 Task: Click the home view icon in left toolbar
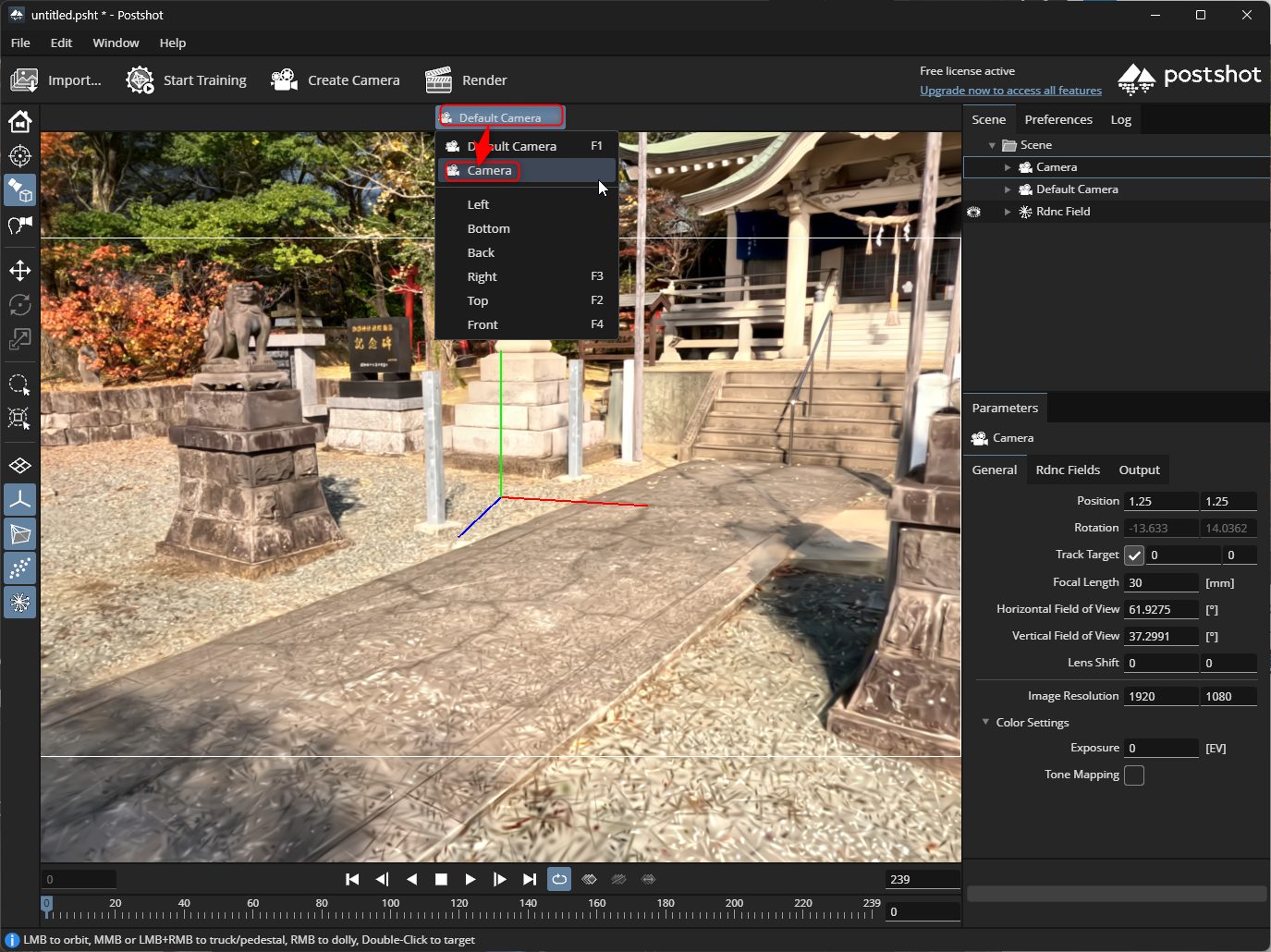click(19, 121)
